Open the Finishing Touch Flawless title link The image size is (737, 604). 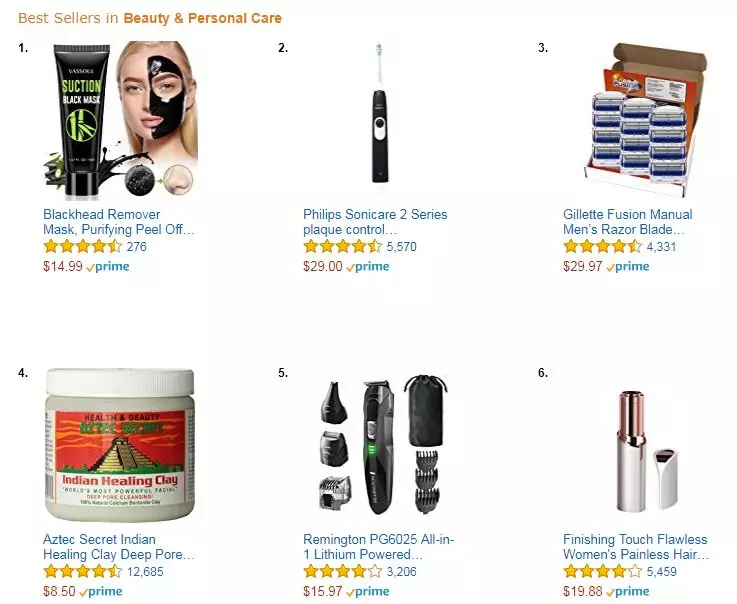[636, 547]
